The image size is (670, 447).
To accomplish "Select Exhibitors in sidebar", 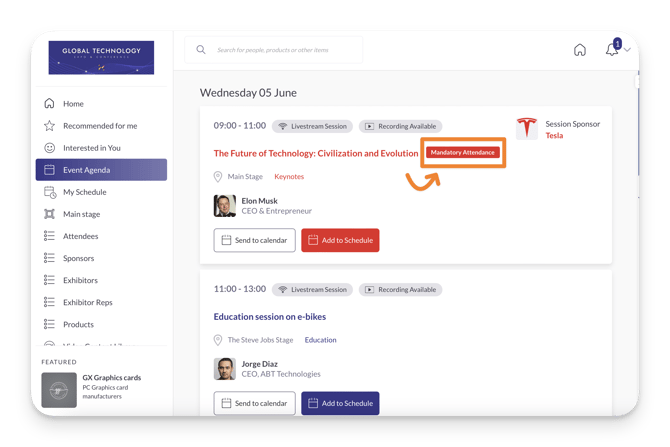I will pos(80,280).
